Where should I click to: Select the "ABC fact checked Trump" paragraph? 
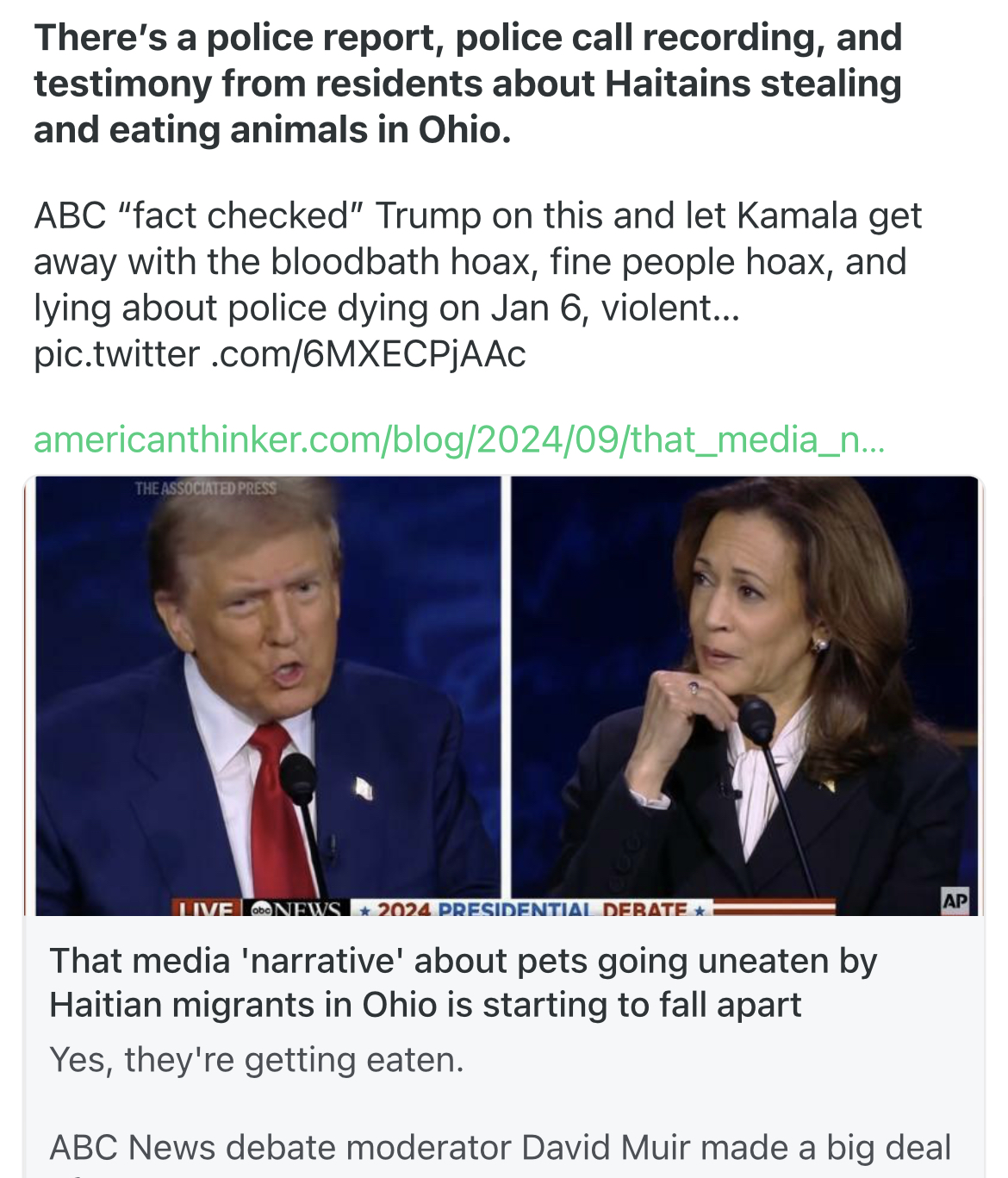[x=477, y=262]
